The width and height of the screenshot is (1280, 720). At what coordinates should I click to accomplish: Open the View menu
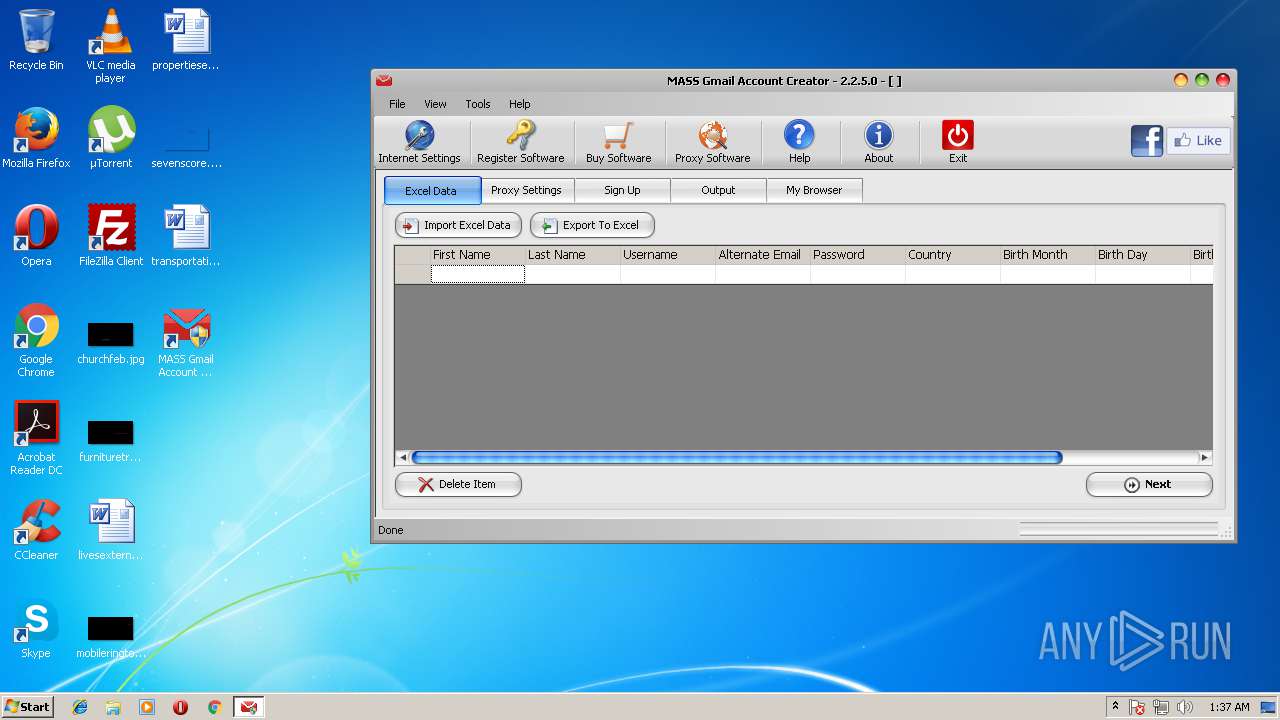pos(435,104)
